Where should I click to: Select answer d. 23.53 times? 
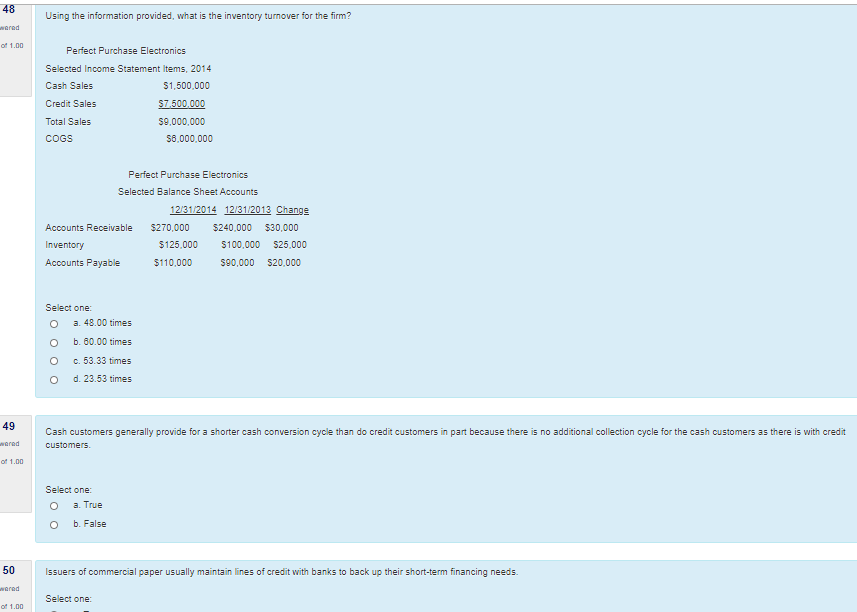55,379
